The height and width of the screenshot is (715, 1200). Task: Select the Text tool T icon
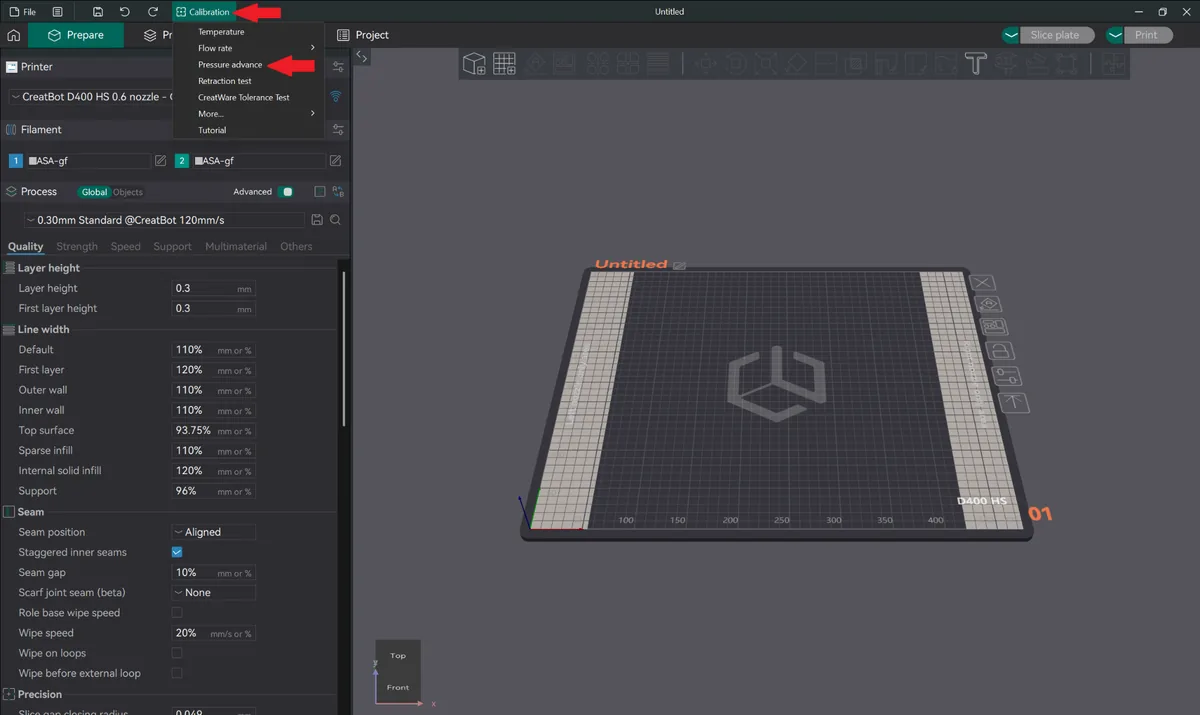click(976, 65)
